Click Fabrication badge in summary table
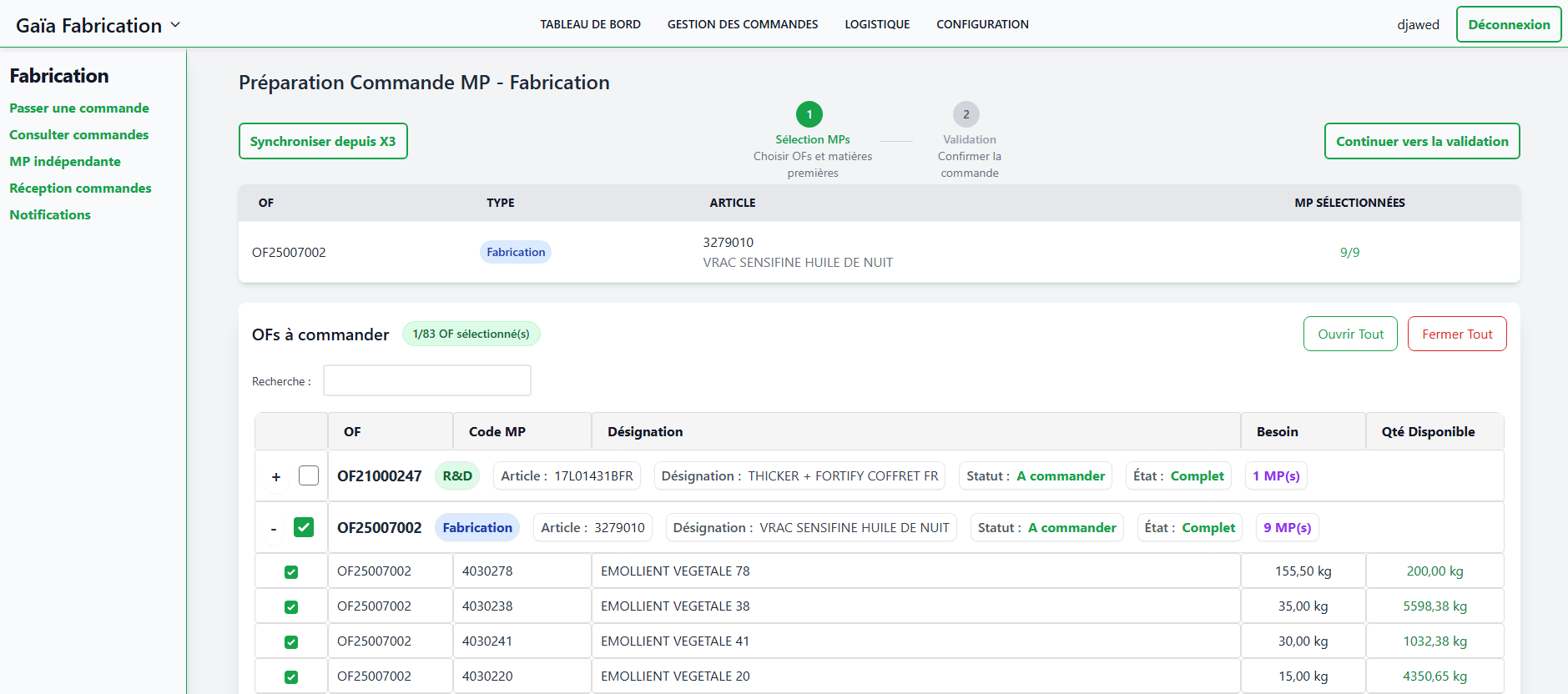Image resolution: width=1568 pixels, height=694 pixels. coord(516,252)
